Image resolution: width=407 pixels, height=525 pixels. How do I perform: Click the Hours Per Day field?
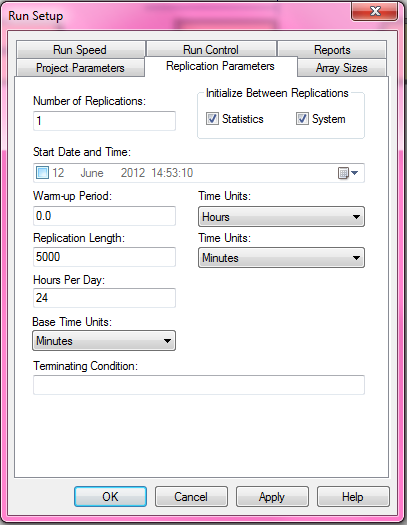[x=104, y=298]
